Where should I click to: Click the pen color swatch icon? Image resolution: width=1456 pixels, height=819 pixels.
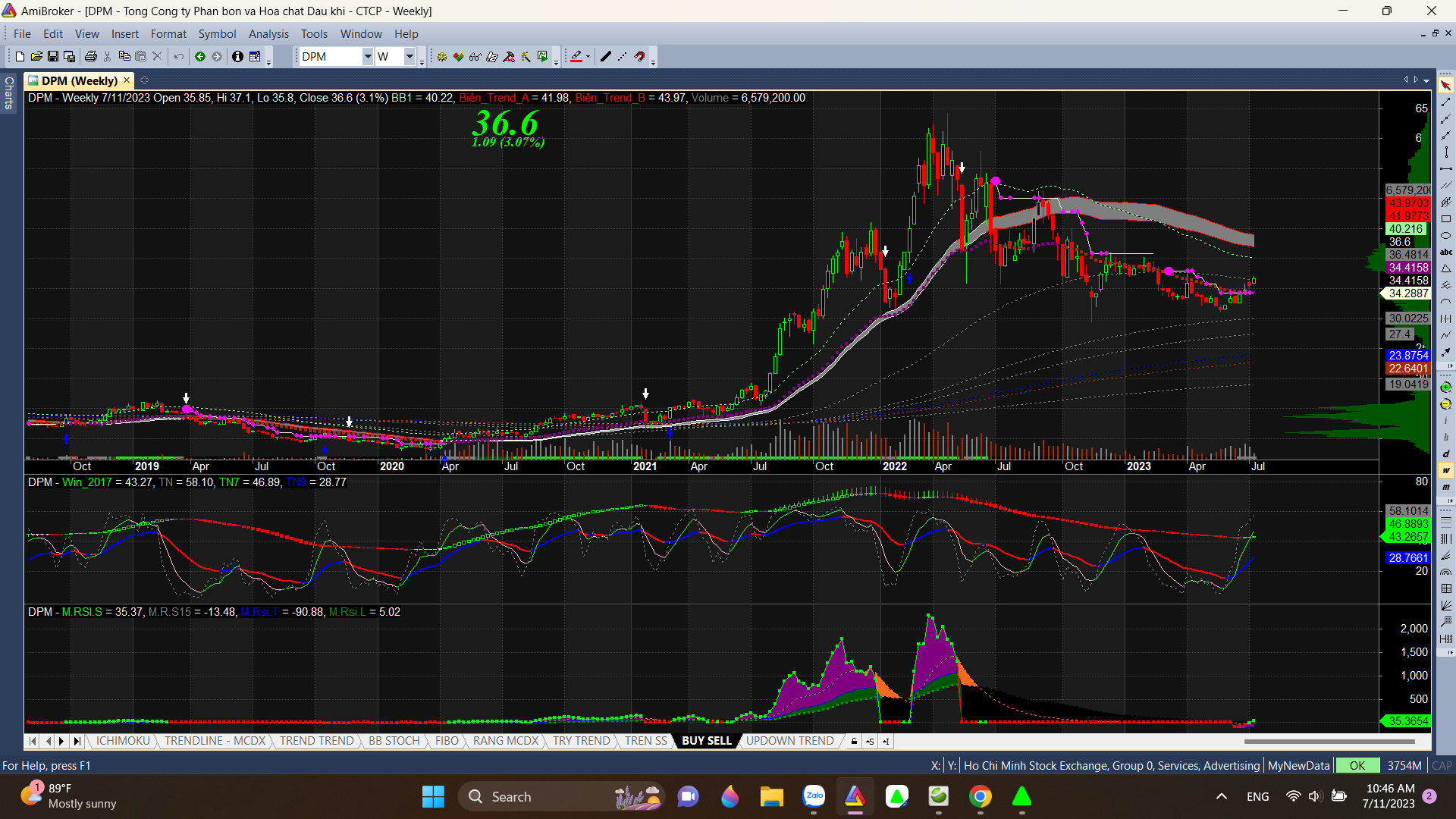click(576, 57)
